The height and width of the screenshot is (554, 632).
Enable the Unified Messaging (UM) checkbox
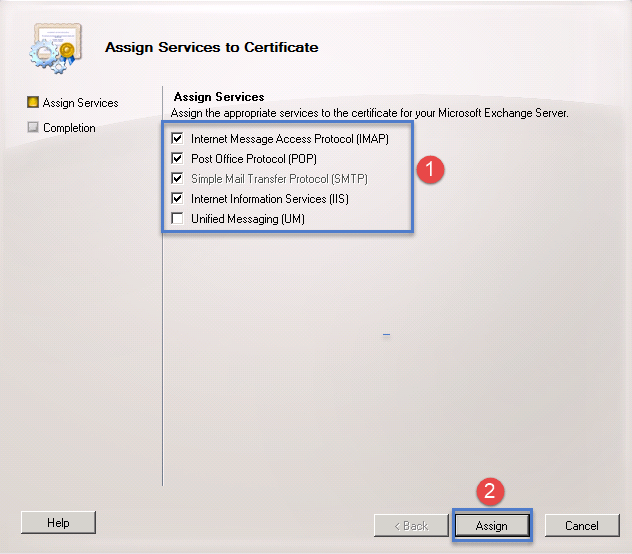(x=177, y=219)
